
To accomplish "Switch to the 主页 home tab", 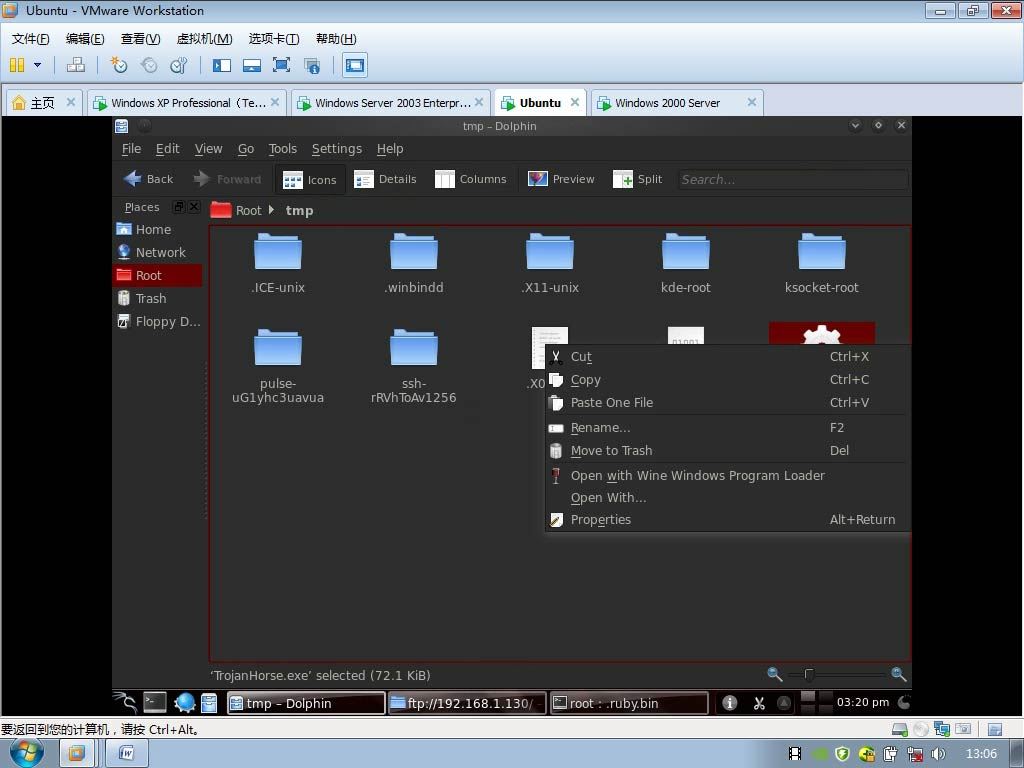I will (42, 103).
